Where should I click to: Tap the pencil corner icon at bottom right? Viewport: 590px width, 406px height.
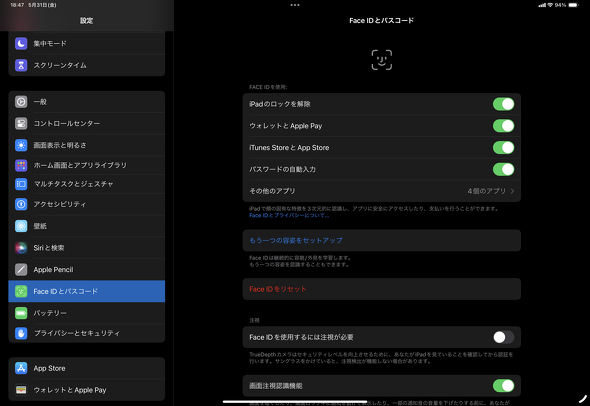click(582, 398)
